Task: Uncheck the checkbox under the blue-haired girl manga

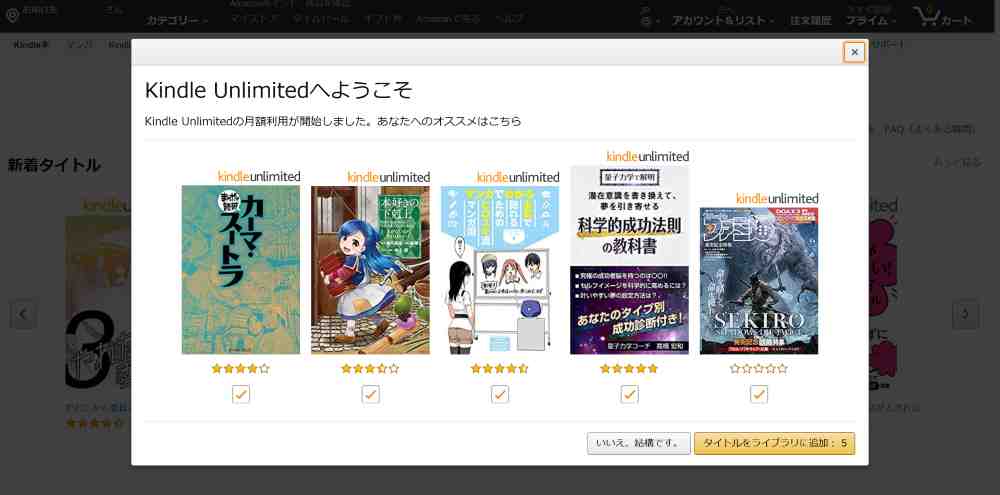Action: click(x=371, y=394)
